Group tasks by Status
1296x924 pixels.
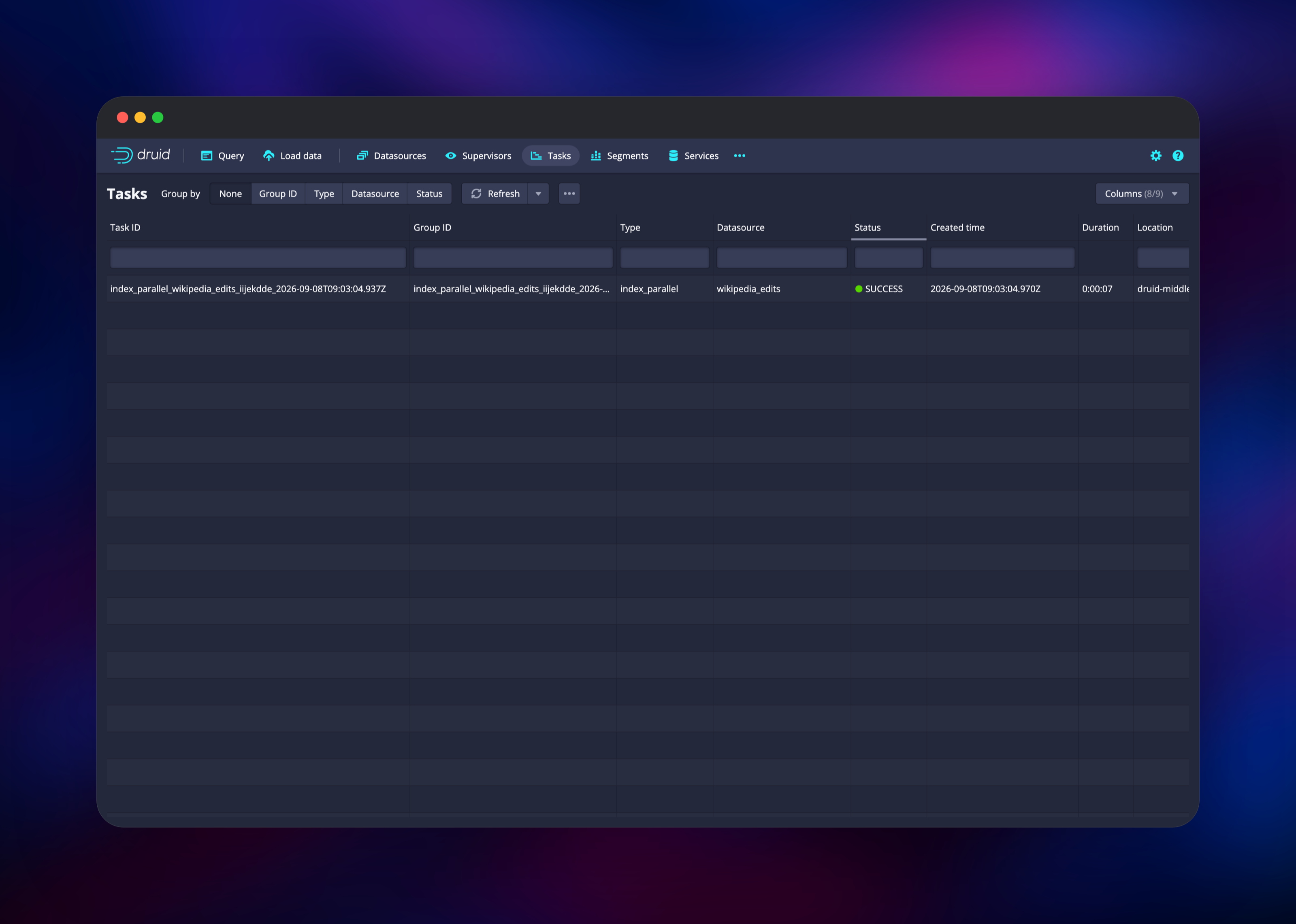[430, 194]
